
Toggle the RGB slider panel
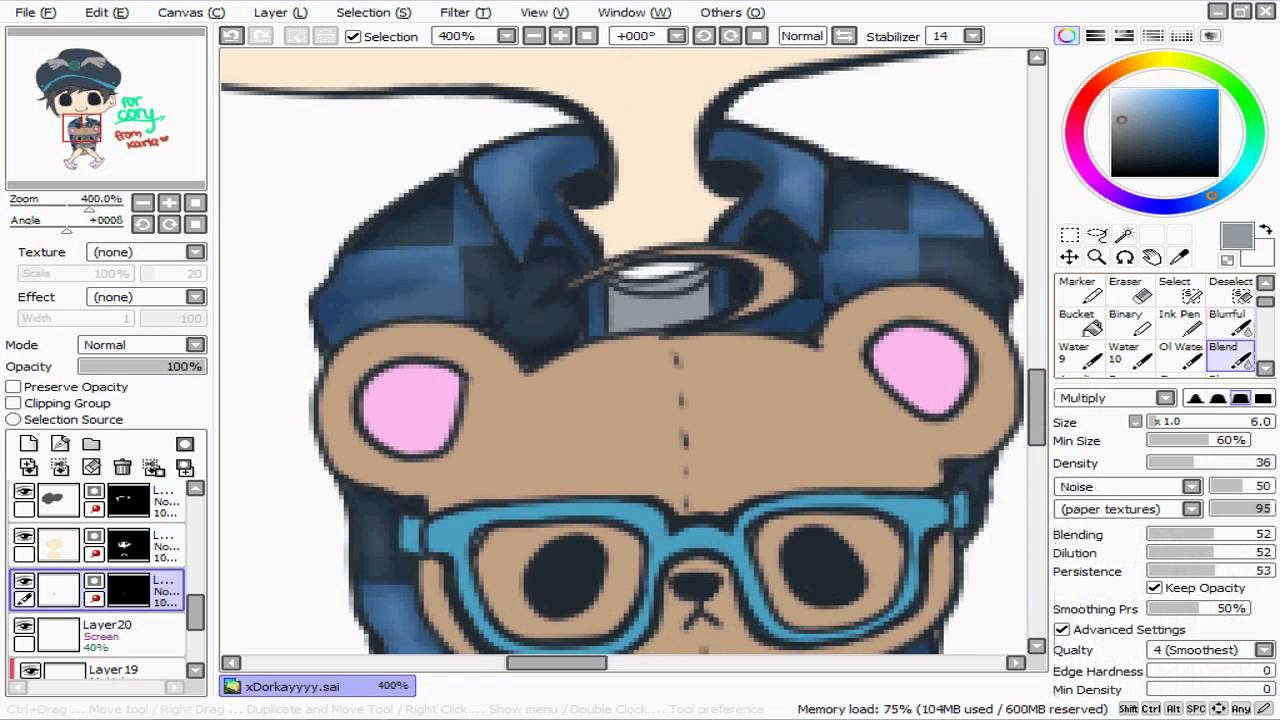pos(1095,36)
